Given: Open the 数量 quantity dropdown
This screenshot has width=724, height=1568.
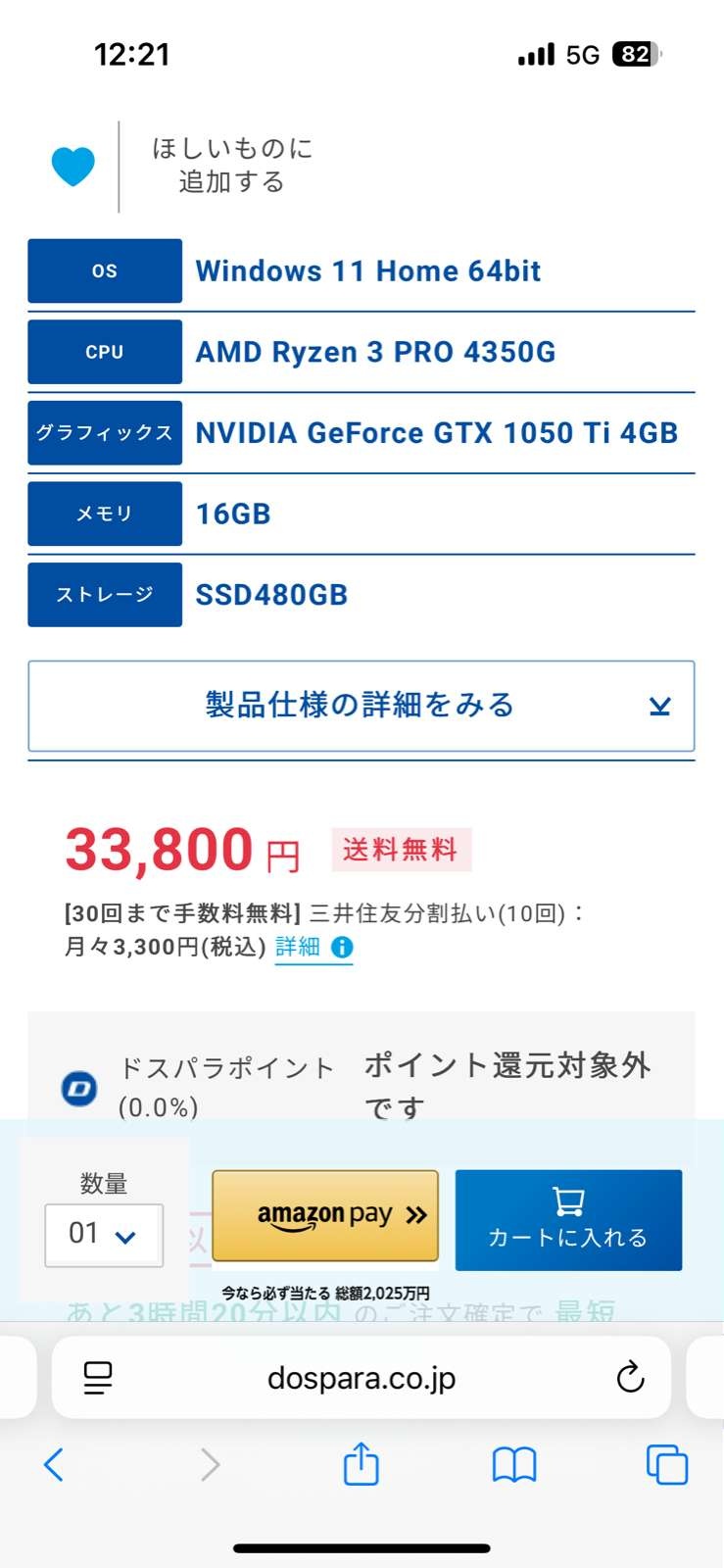Looking at the screenshot, I should coord(104,1235).
